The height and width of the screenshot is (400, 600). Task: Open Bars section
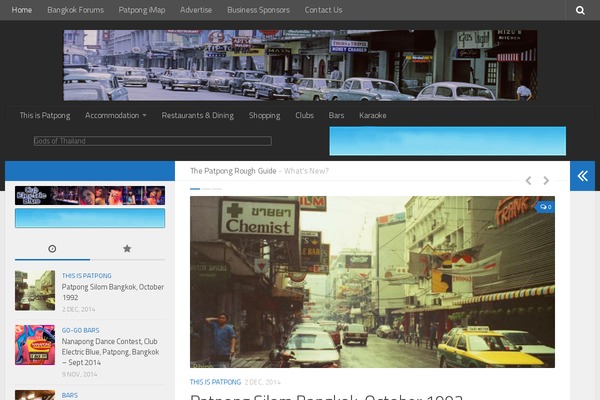pos(336,115)
